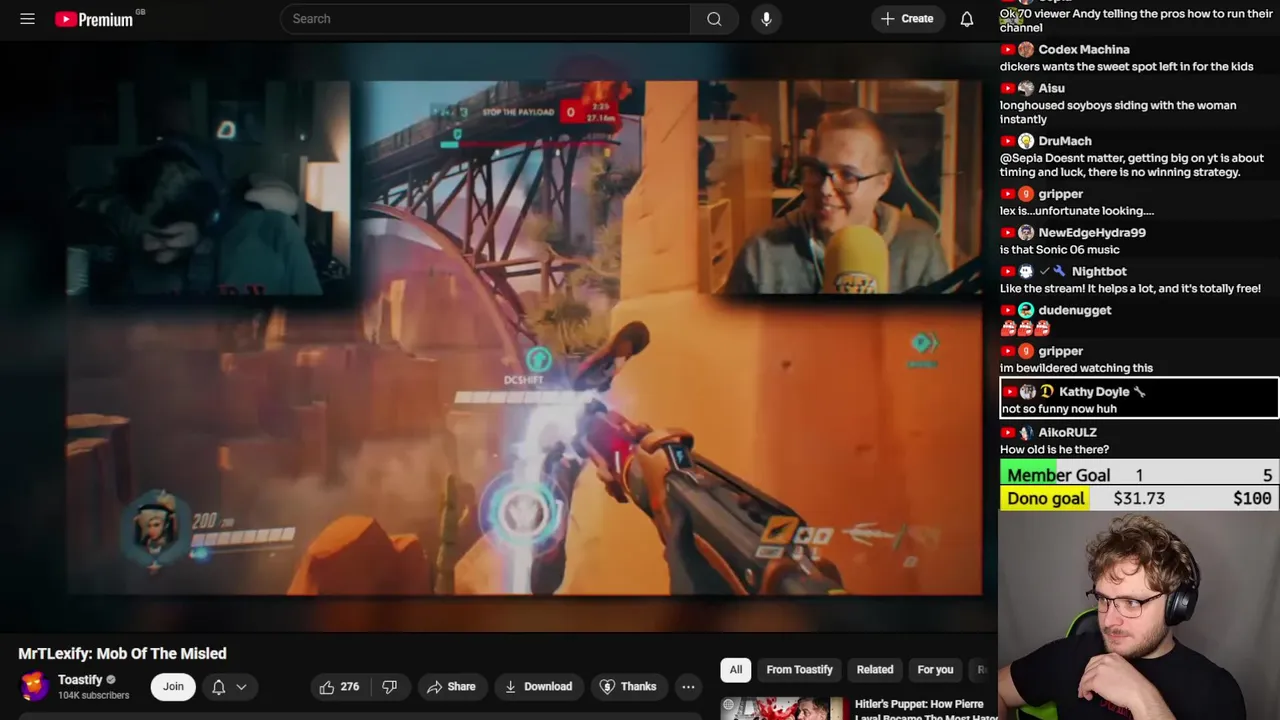The image size is (1280, 720).
Task: Open subscription notification bell dropdown
Action: click(229, 686)
